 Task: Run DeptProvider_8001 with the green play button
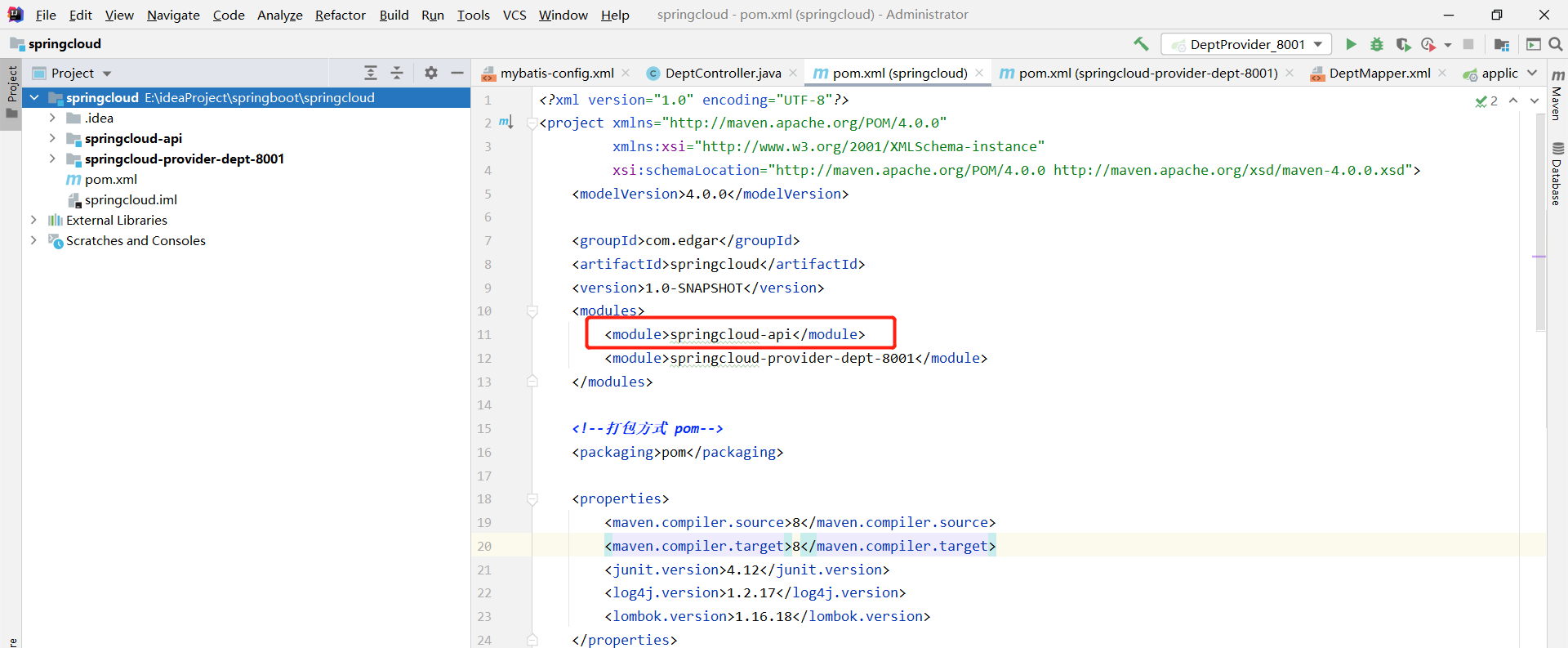point(1351,44)
